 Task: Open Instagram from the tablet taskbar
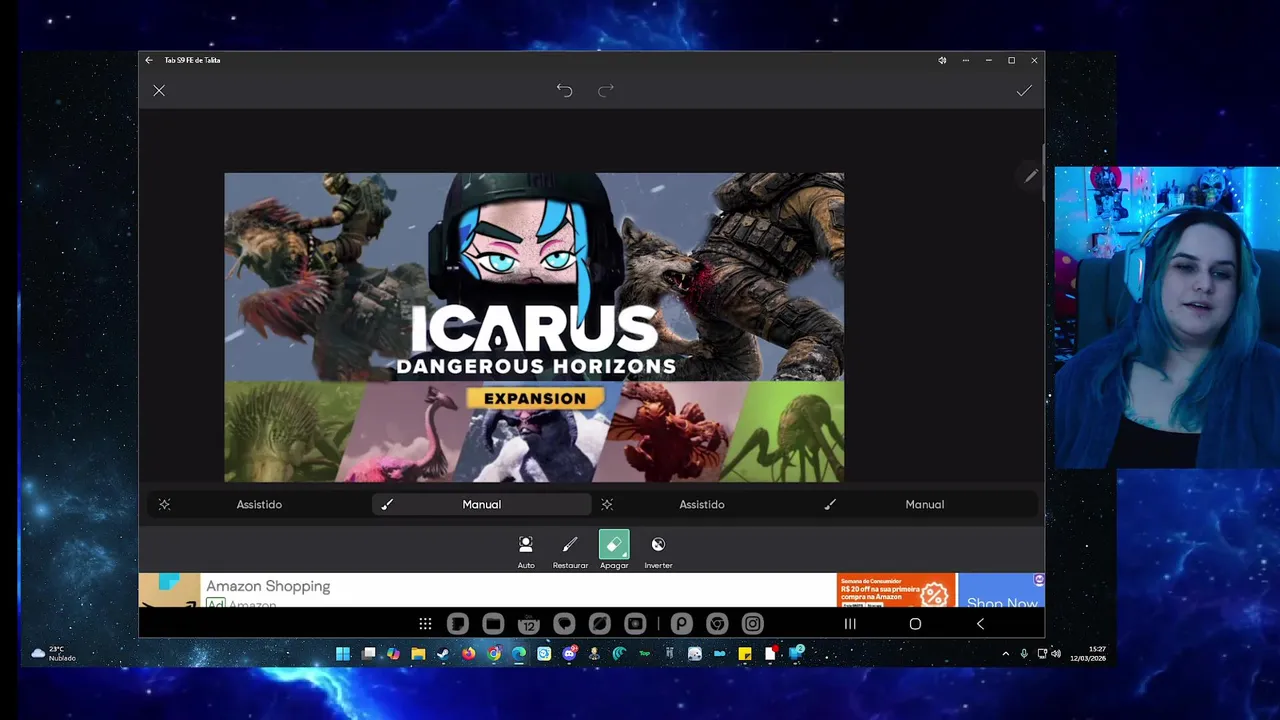tap(753, 624)
